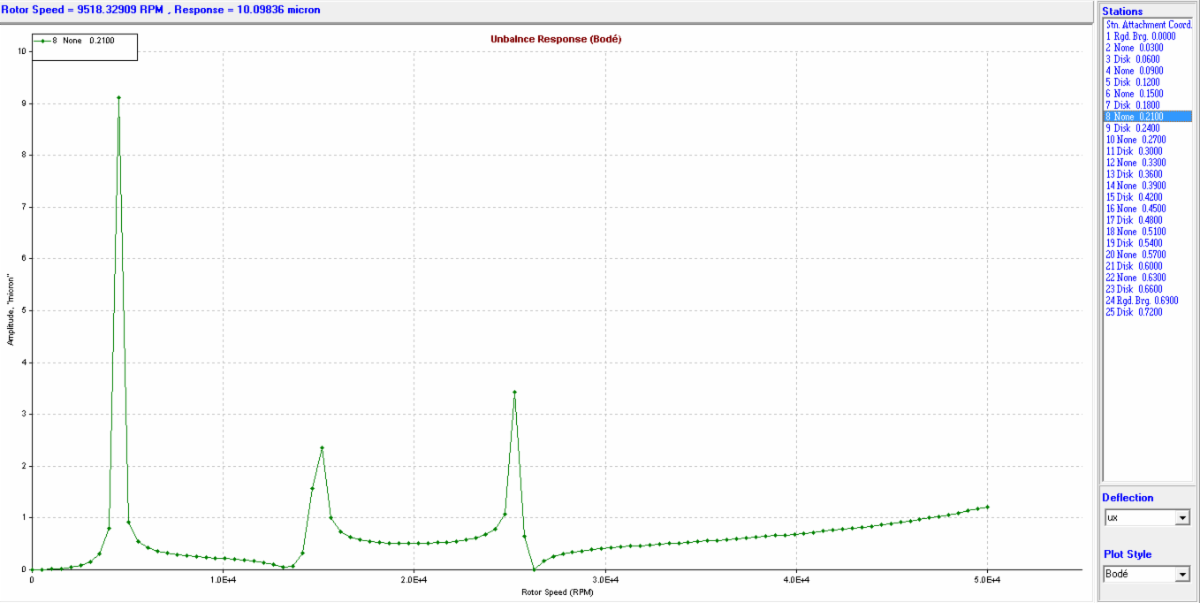Select station 18 None 0.5100
The height and width of the screenshot is (603, 1200).
[1135, 231]
